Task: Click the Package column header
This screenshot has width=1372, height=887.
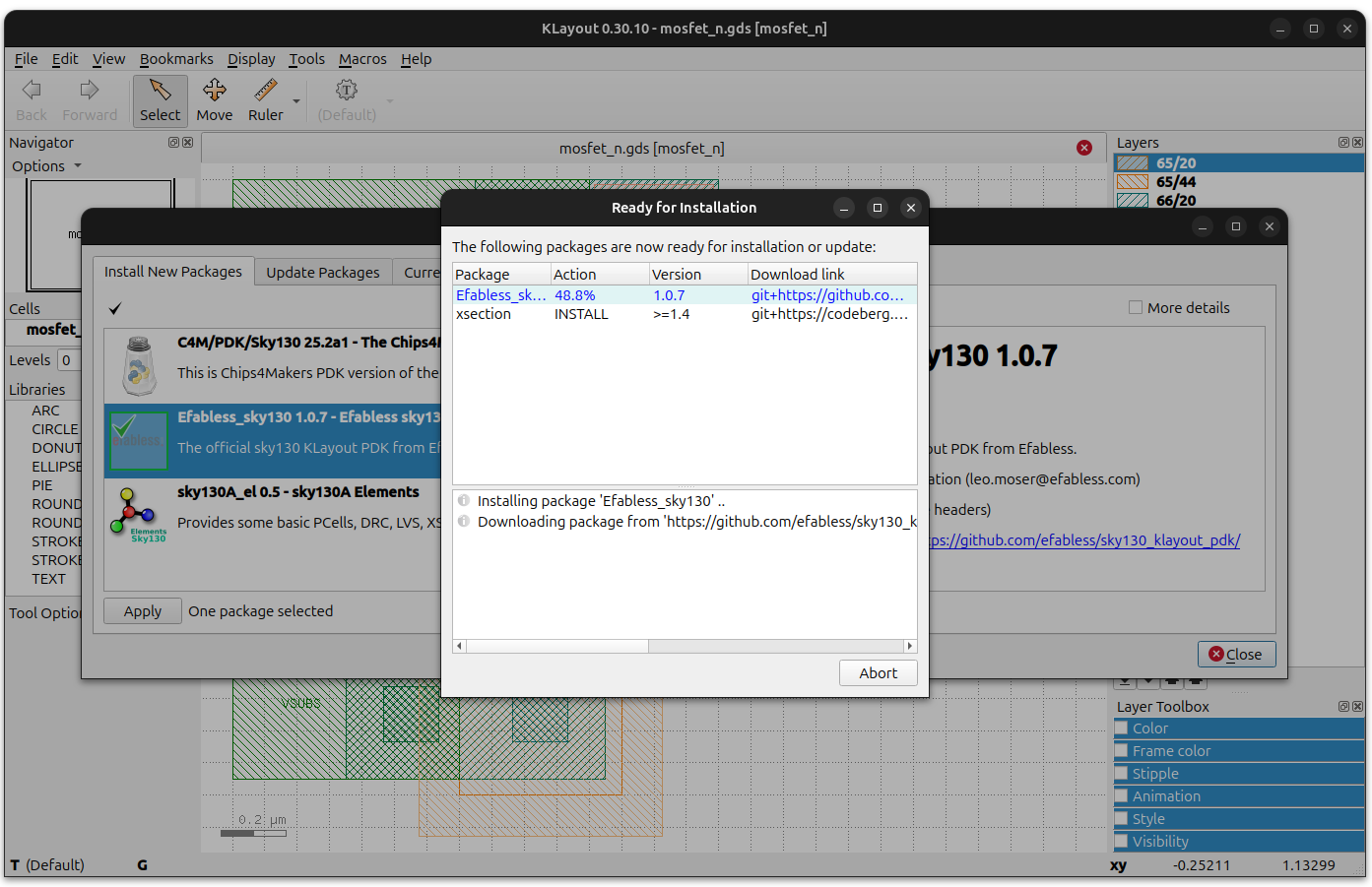Action: [x=501, y=275]
